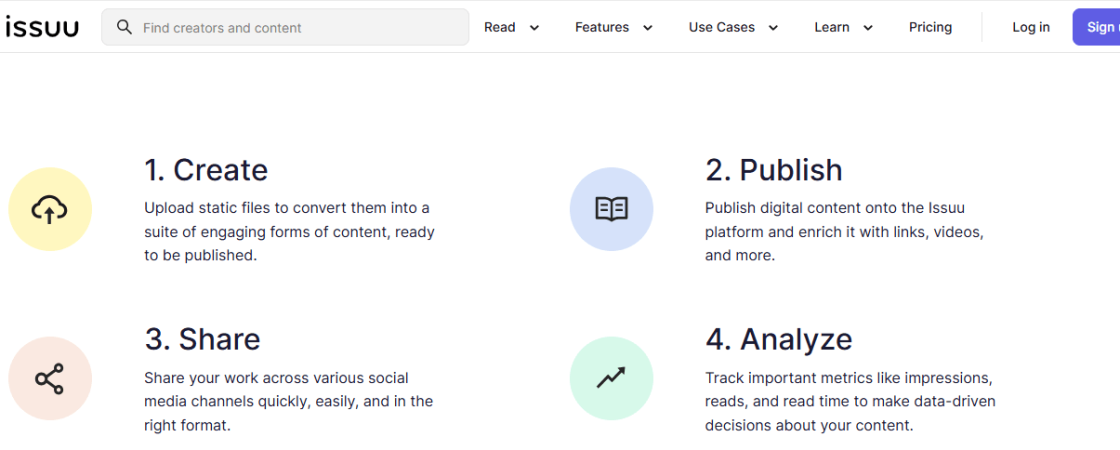Click the 4. Analyze heading
This screenshot has height=450, width=1120.
click(779, 339)
